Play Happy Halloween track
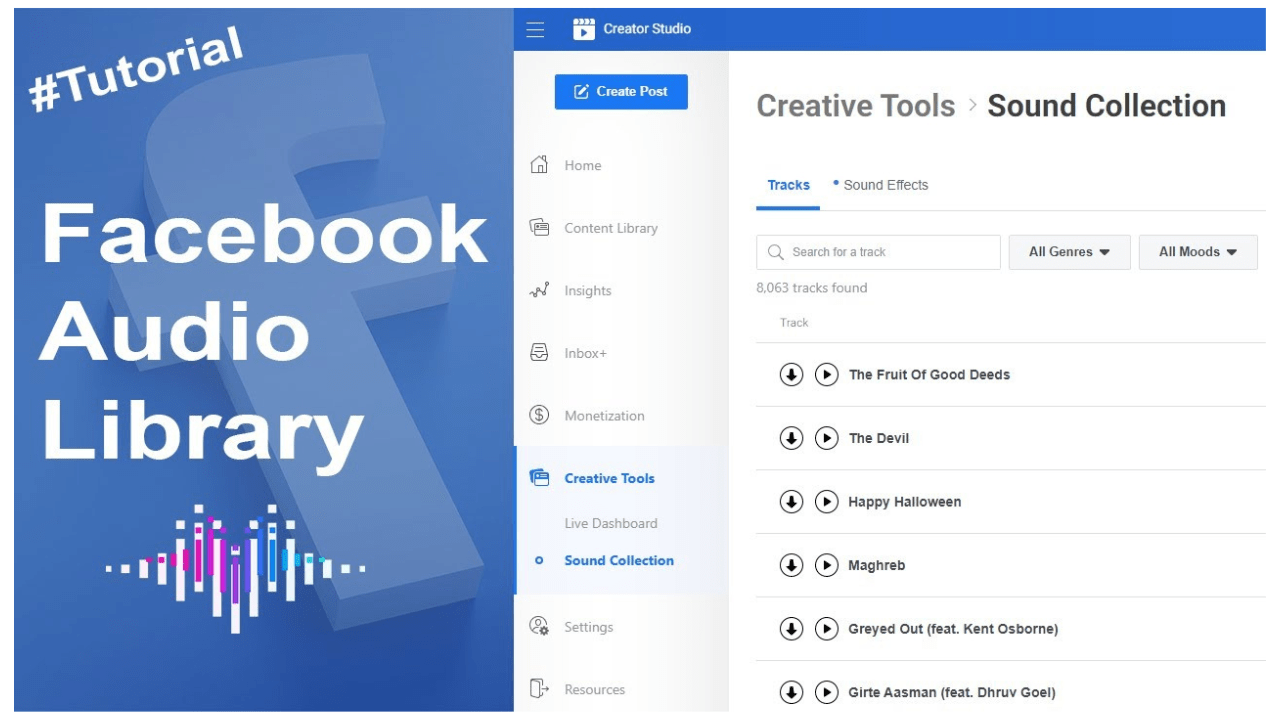This screenshot has height=720, width=1280. [826, 501]
